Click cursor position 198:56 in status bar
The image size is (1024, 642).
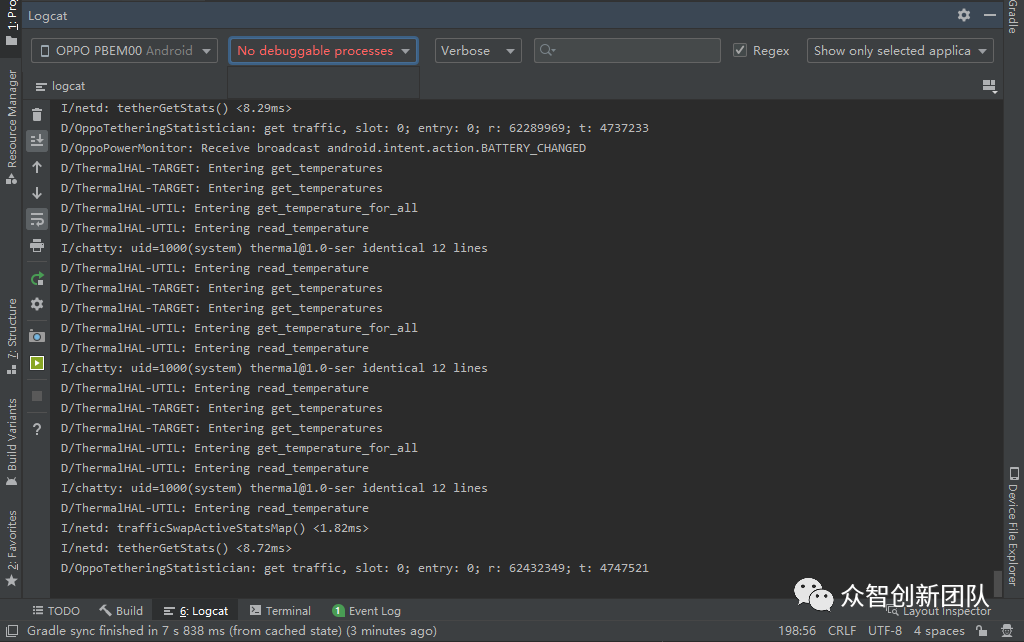(797, 631)
